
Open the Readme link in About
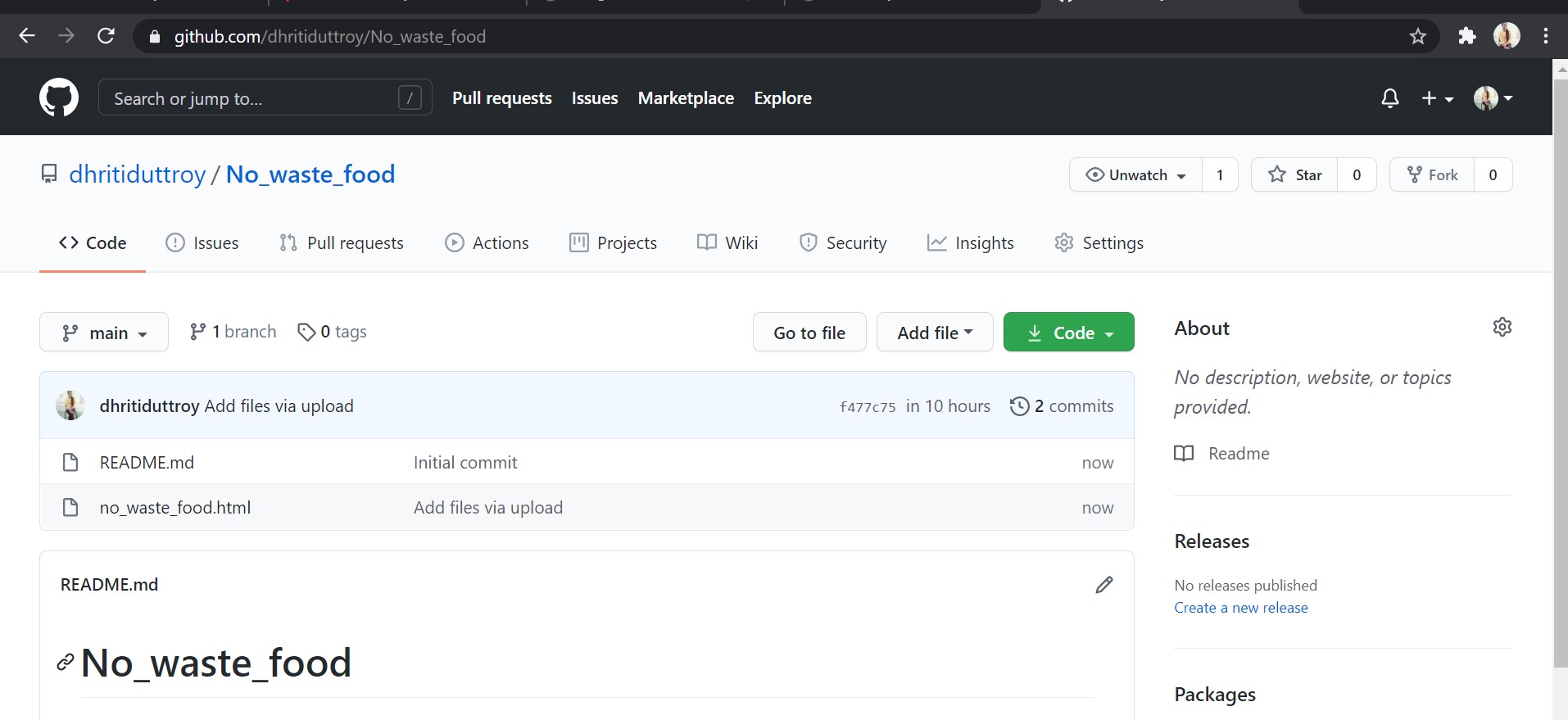click(1221, 454)
